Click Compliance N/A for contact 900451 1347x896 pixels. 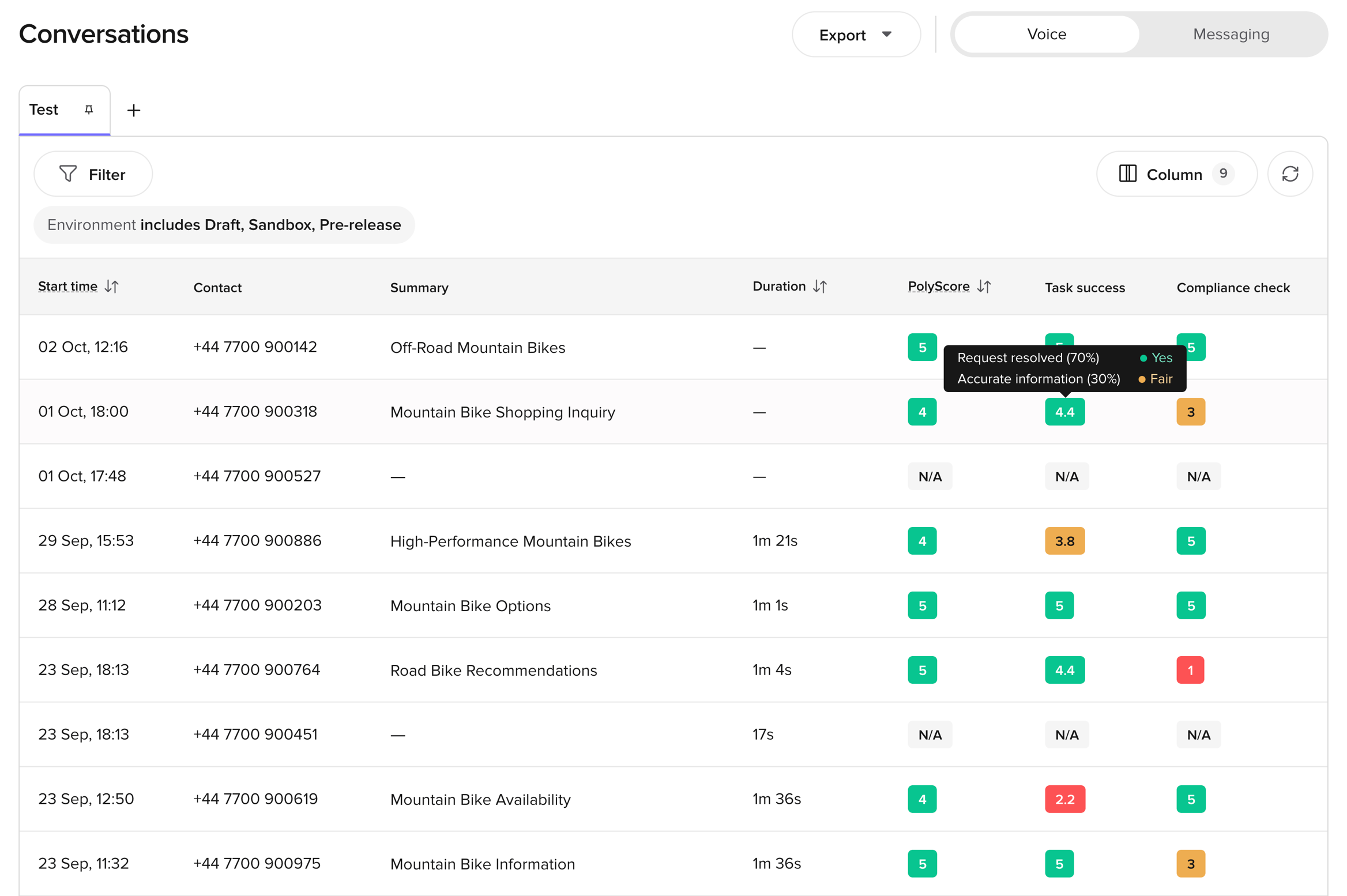pyautogui.click(x=1198, y=735)
